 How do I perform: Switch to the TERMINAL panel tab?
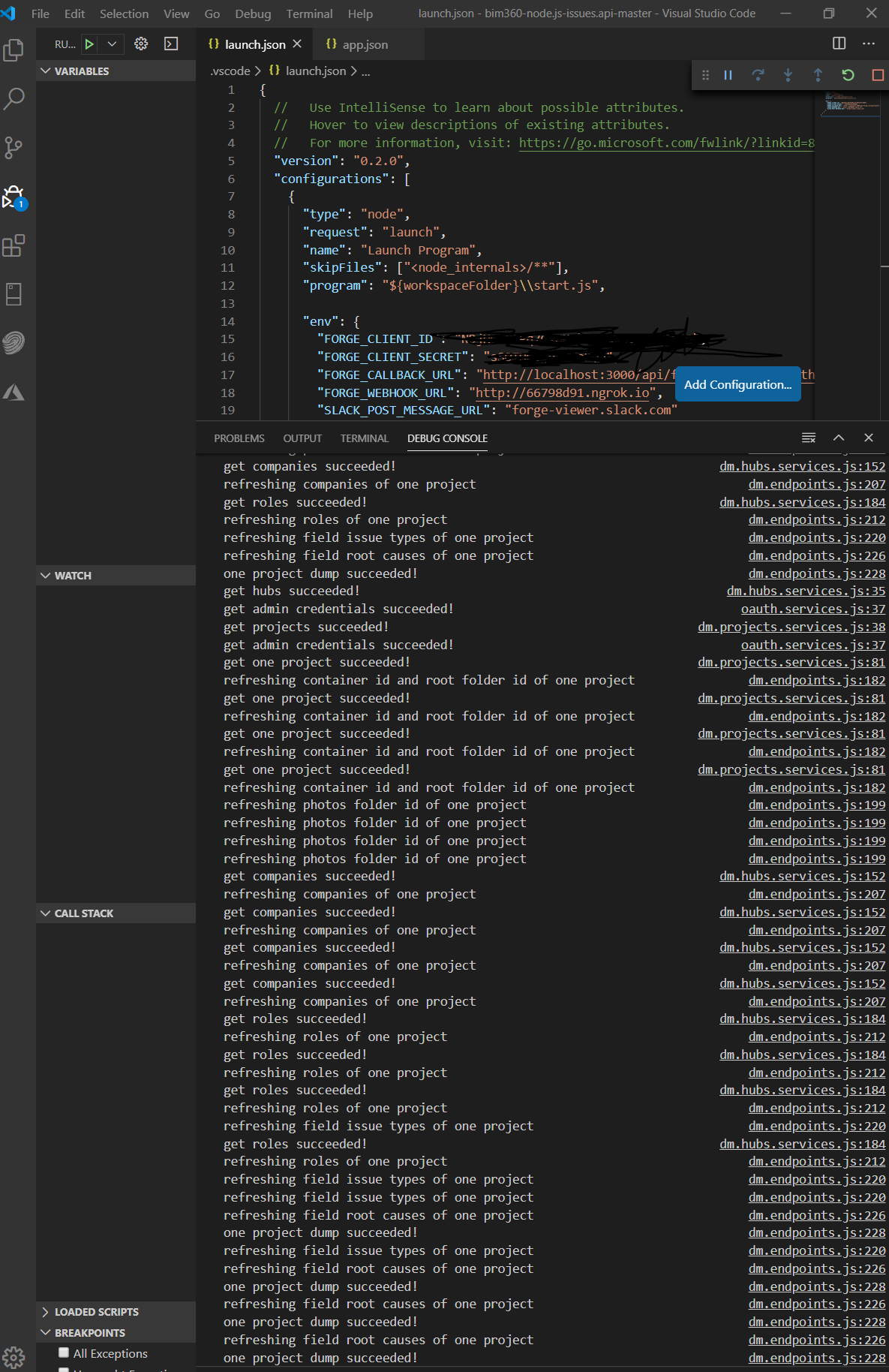[365, 438]
